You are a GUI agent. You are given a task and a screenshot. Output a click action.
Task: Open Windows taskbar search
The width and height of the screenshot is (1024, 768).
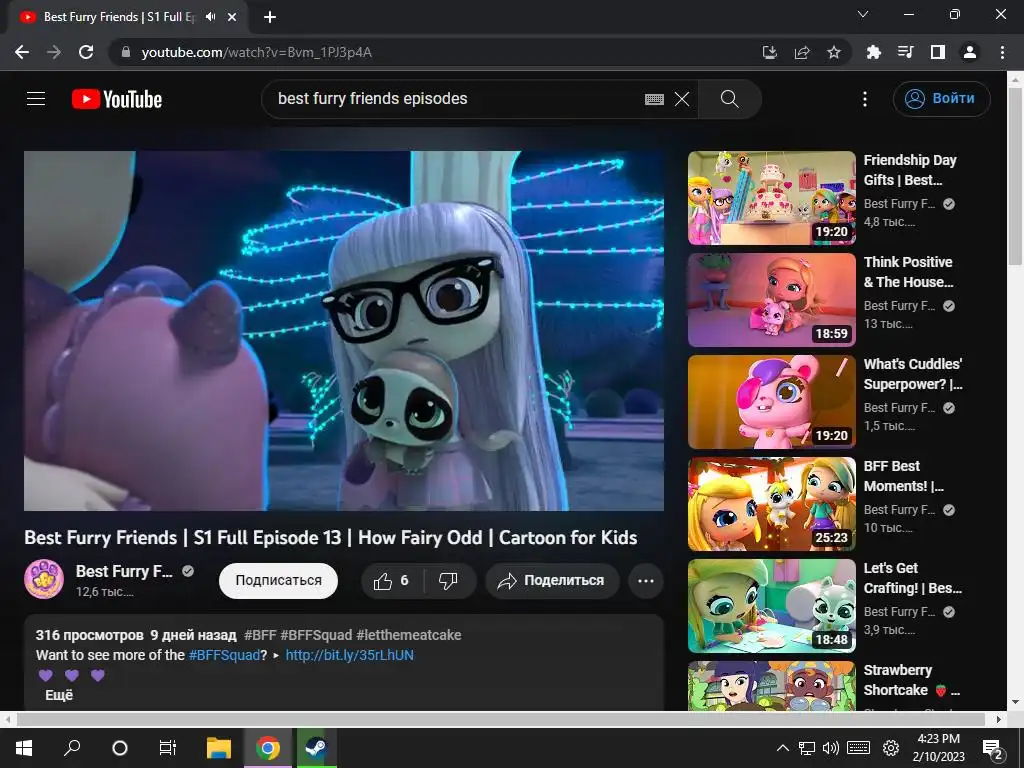(72, 748)
